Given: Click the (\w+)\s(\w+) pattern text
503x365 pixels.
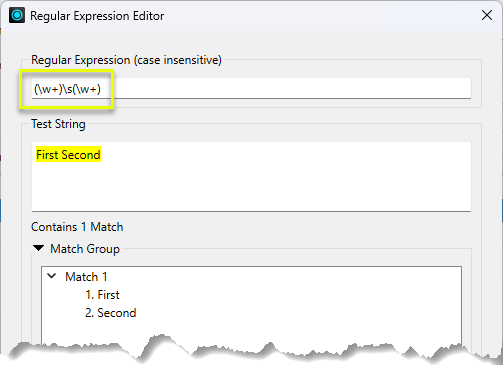Looking at the screenshot, I should click(67, 89).
